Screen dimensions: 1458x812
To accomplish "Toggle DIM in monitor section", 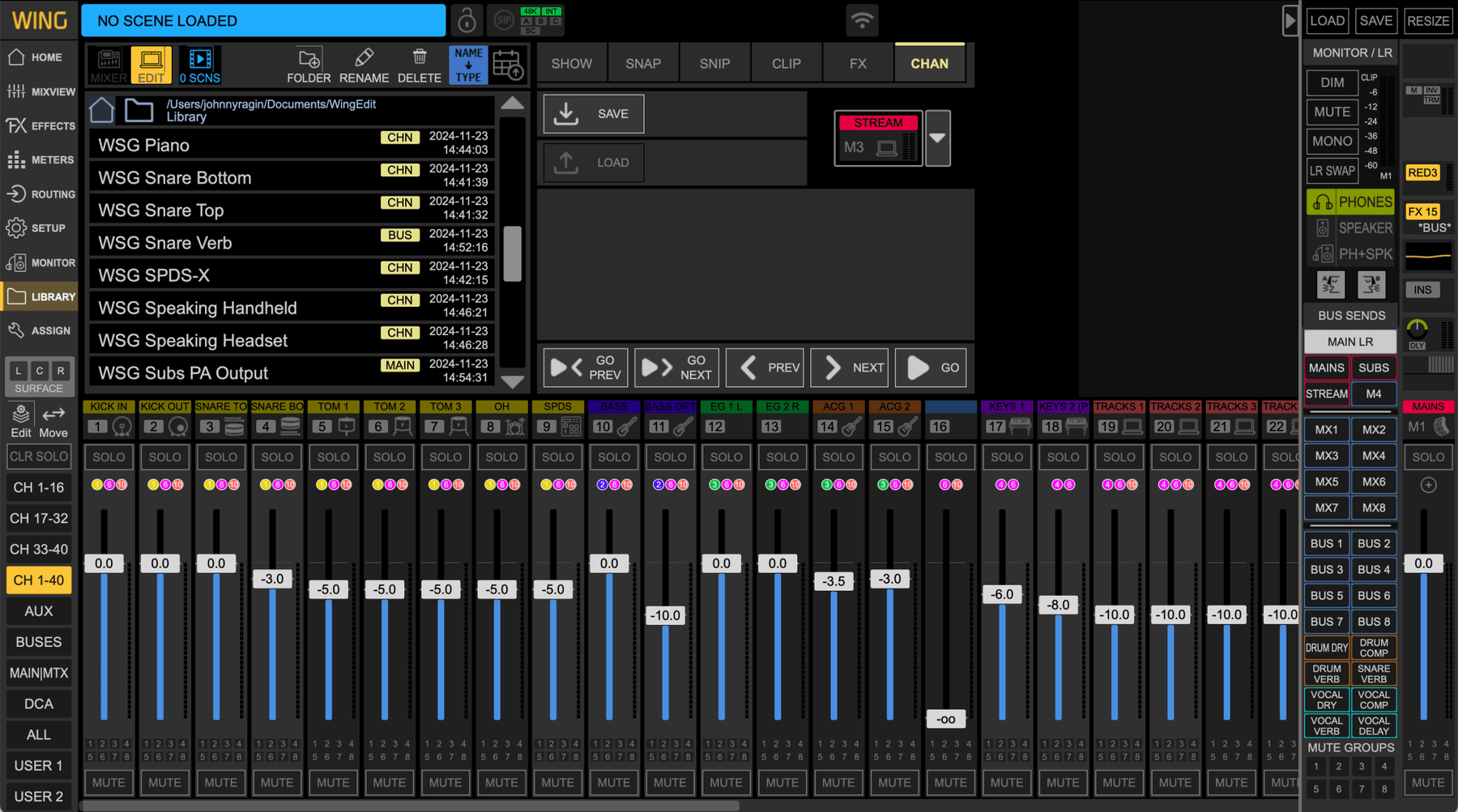I will point(1332,83).
